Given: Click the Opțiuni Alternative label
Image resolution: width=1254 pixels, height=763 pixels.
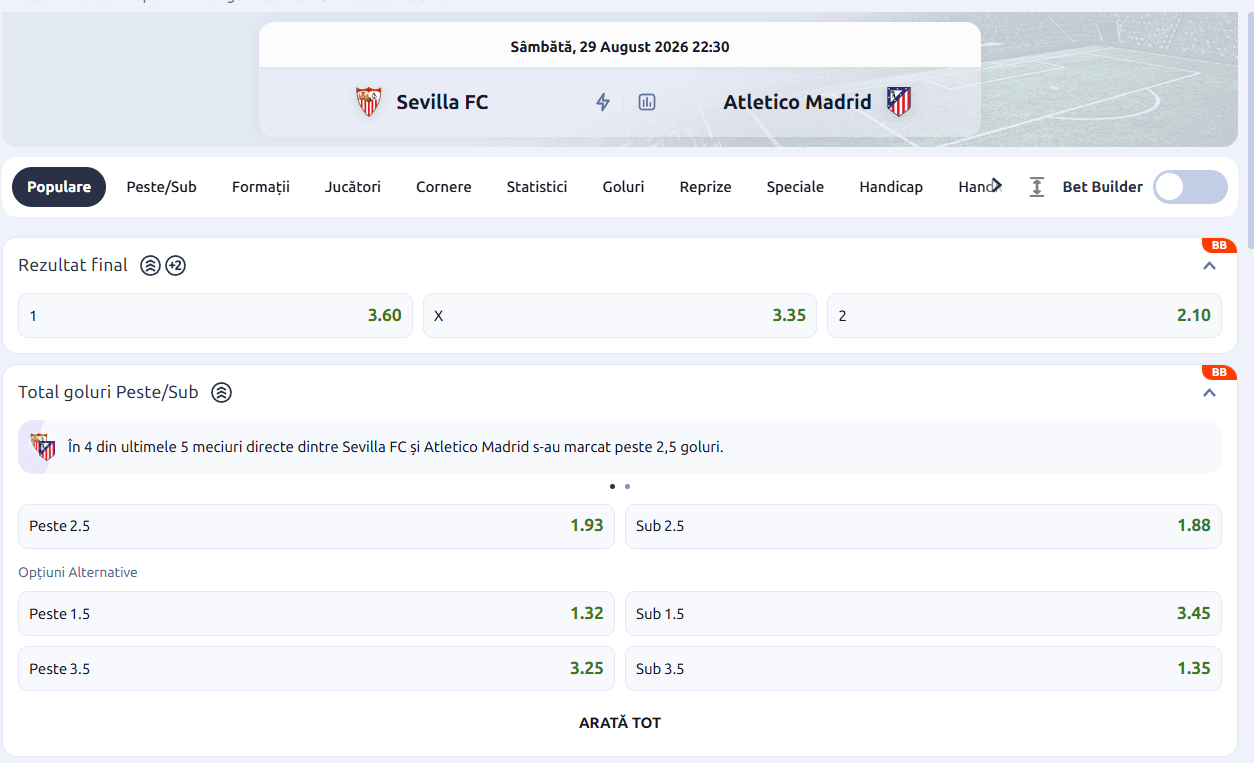Looking at the screenshot, I should coord(78,573).
